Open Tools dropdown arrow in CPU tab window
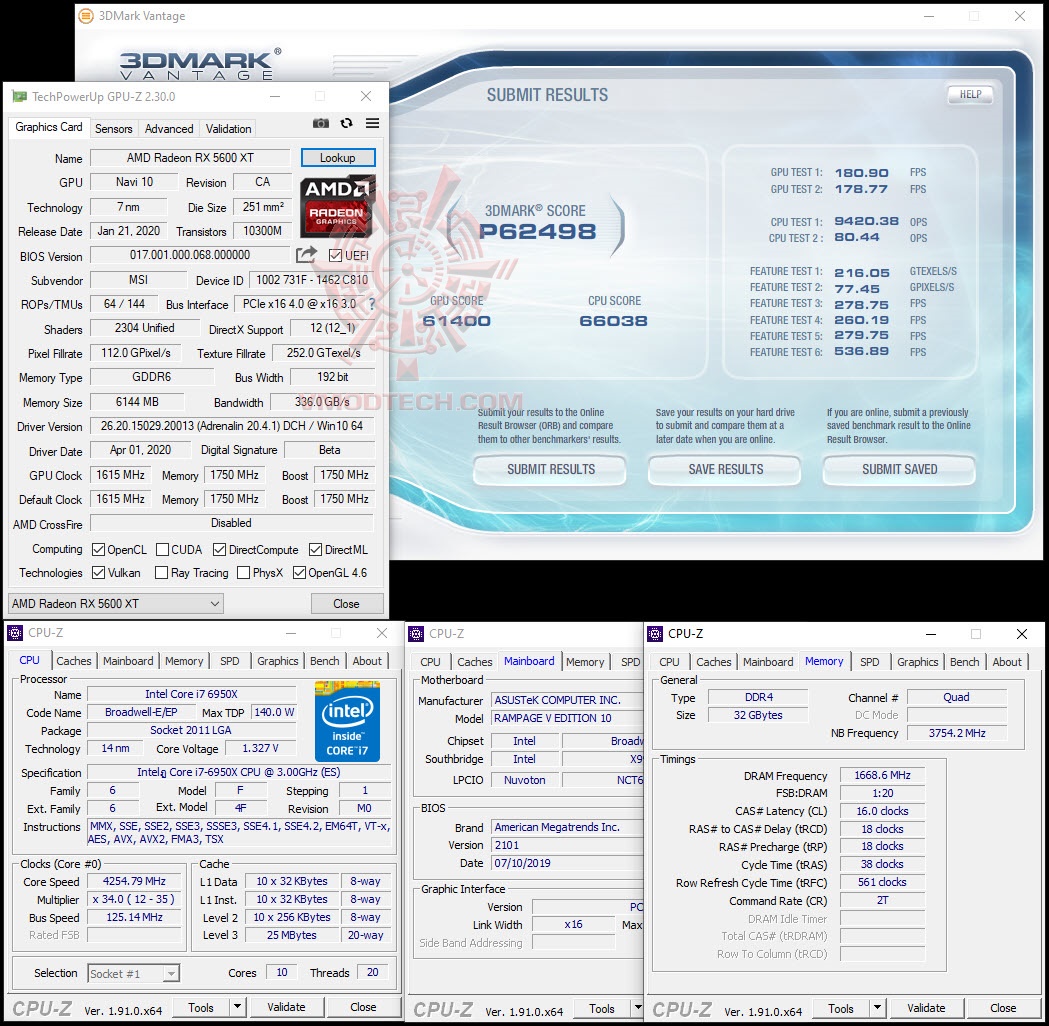This screenshot has width=1049, height=1026. click(237, 1007)
